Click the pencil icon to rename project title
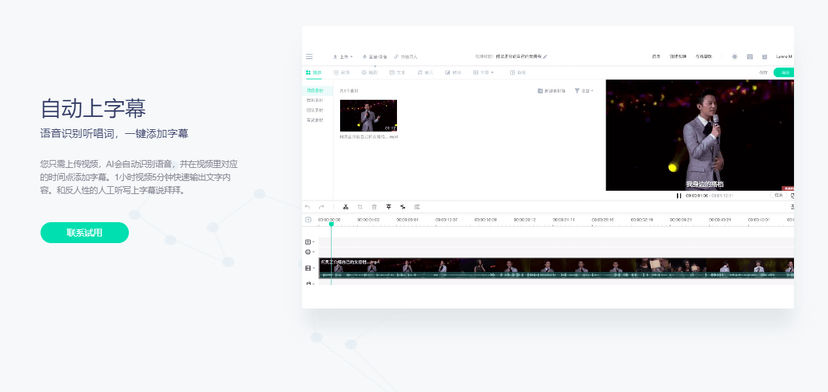The height and width of the screenshot is (392, 828). tap(545, 57)
